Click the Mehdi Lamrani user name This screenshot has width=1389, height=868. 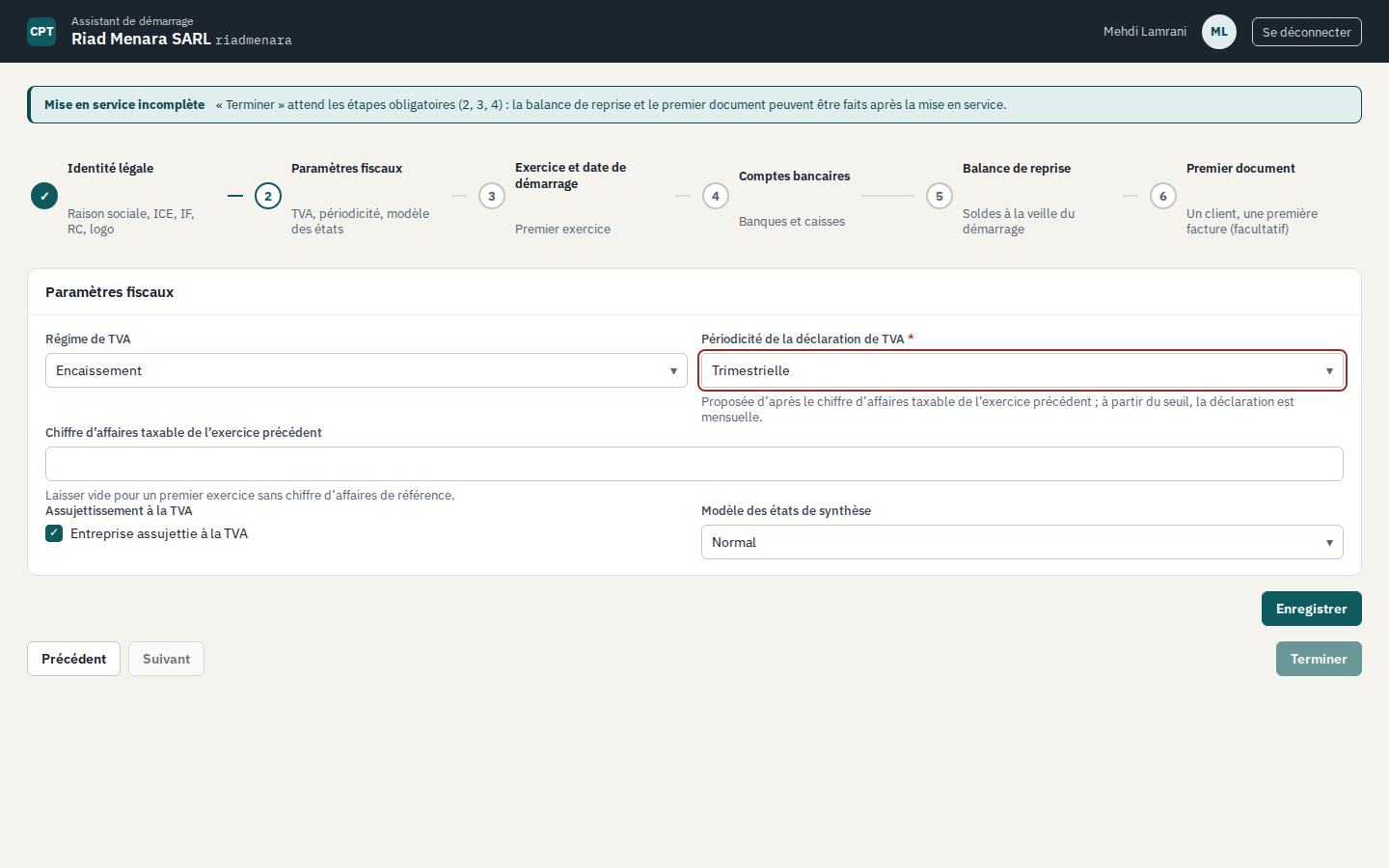(x=1145, y=32)
